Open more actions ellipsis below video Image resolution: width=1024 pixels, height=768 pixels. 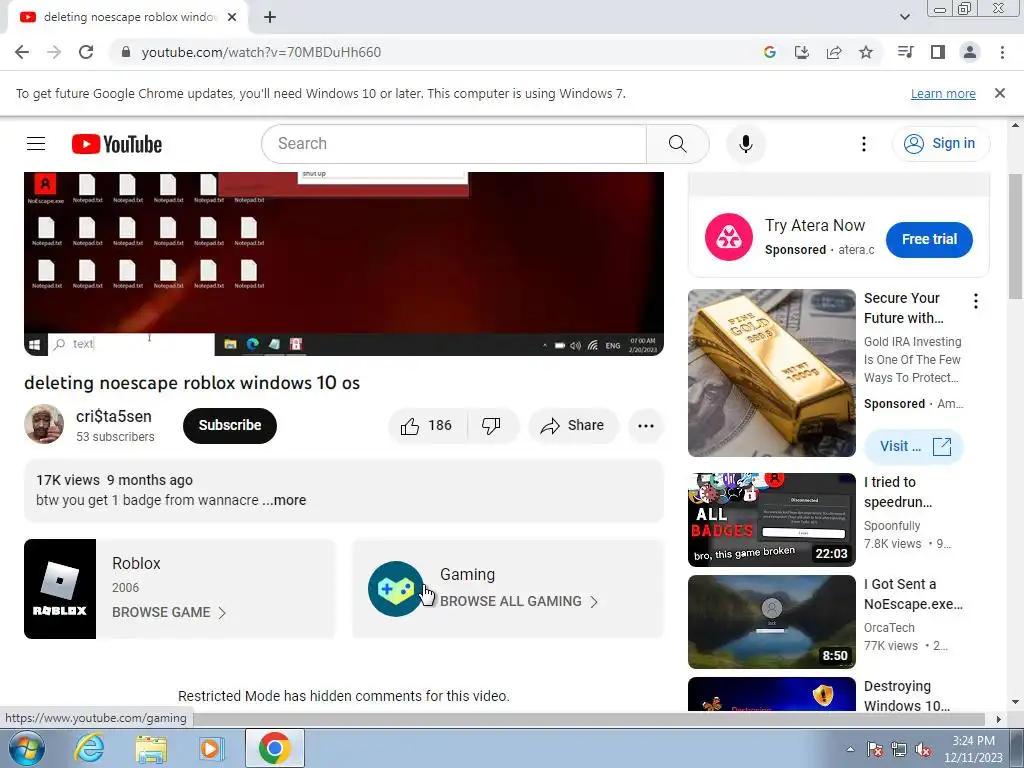pos(646,426)
